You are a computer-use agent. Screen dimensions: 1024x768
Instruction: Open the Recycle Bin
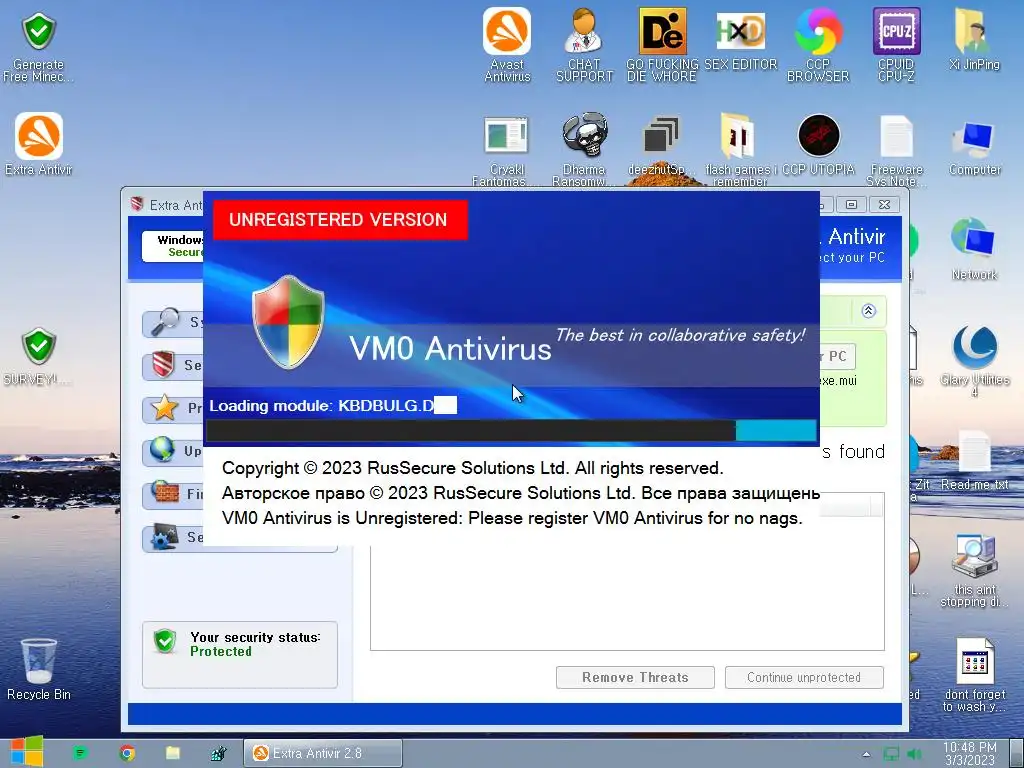tap(39, 669)
